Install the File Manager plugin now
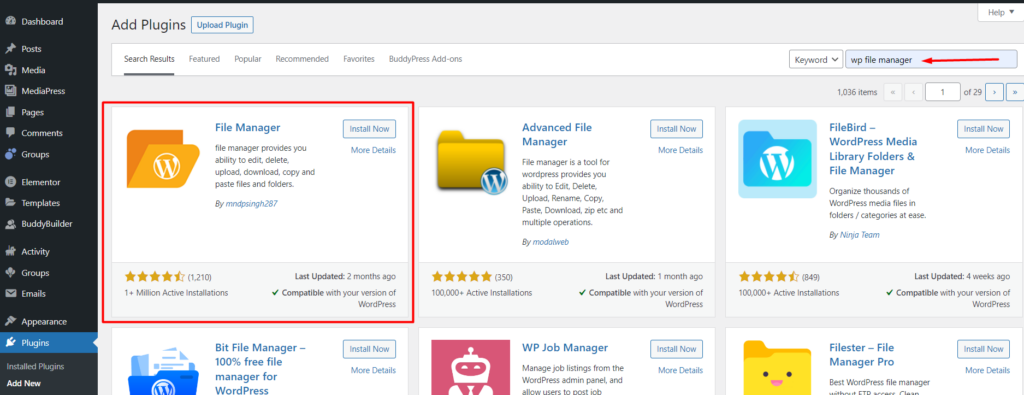The width and height of the screenshot is (1024, 395). (369, 129)
